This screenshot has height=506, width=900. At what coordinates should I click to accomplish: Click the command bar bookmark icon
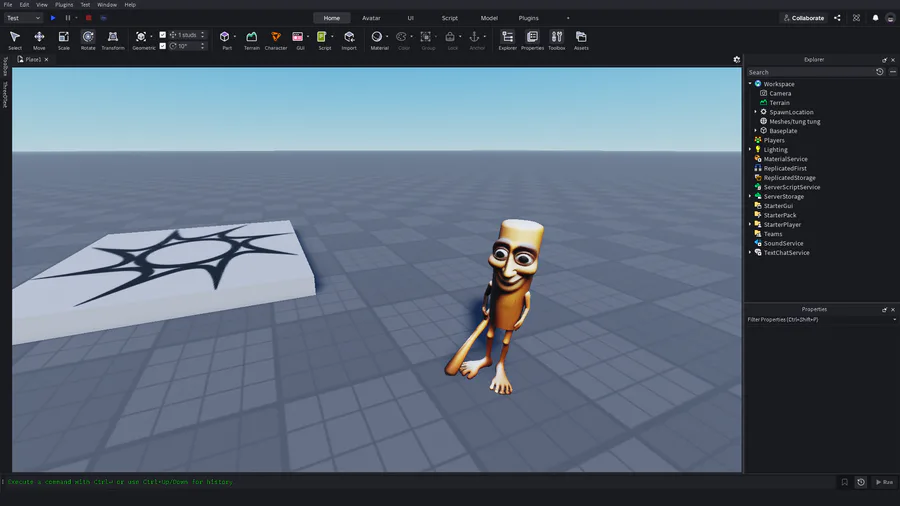[x=844, y=482]
